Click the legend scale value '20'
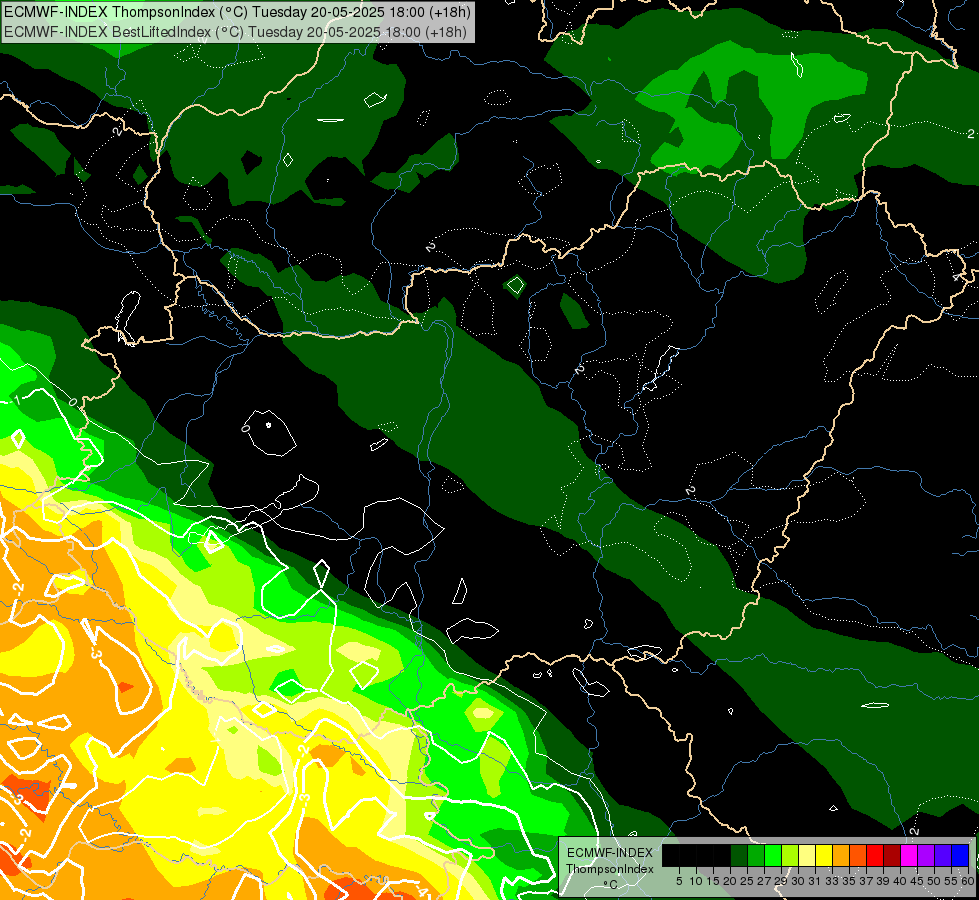Viewport: 979px width, 900px height. 730,881
